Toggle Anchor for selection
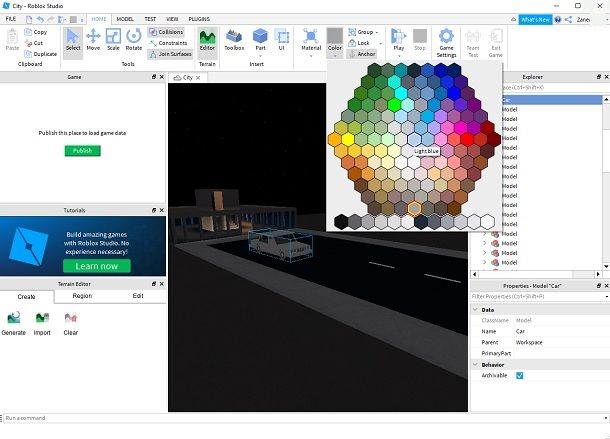The image size is (610, 439). click(x=362, y=54)
